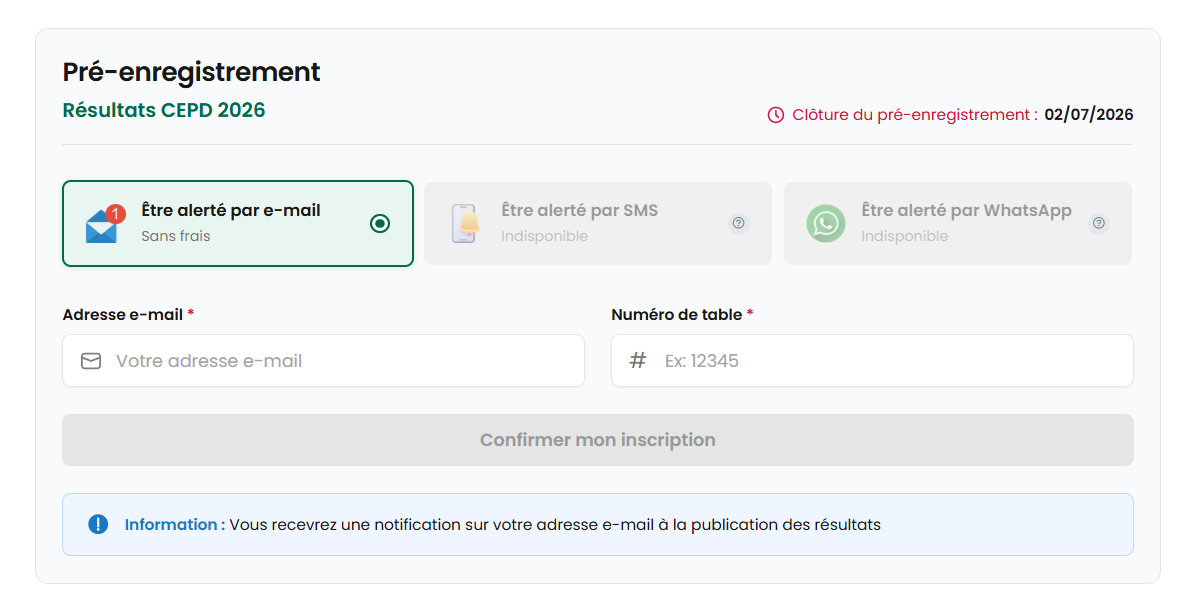Click the envelope icon with red badge
Viewport: 1182px width, 613px height.
(x=104, y=224)
